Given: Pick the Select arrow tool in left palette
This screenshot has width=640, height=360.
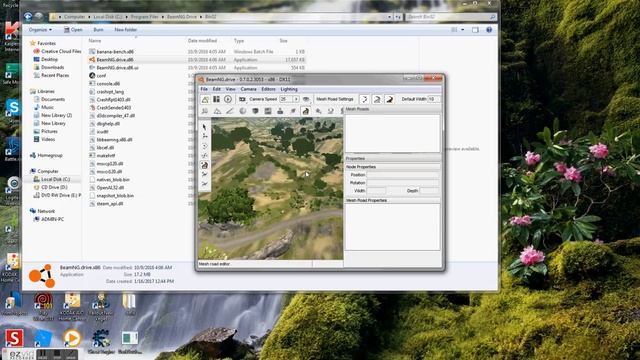Looking at the screenshot, I should point(204,127).
